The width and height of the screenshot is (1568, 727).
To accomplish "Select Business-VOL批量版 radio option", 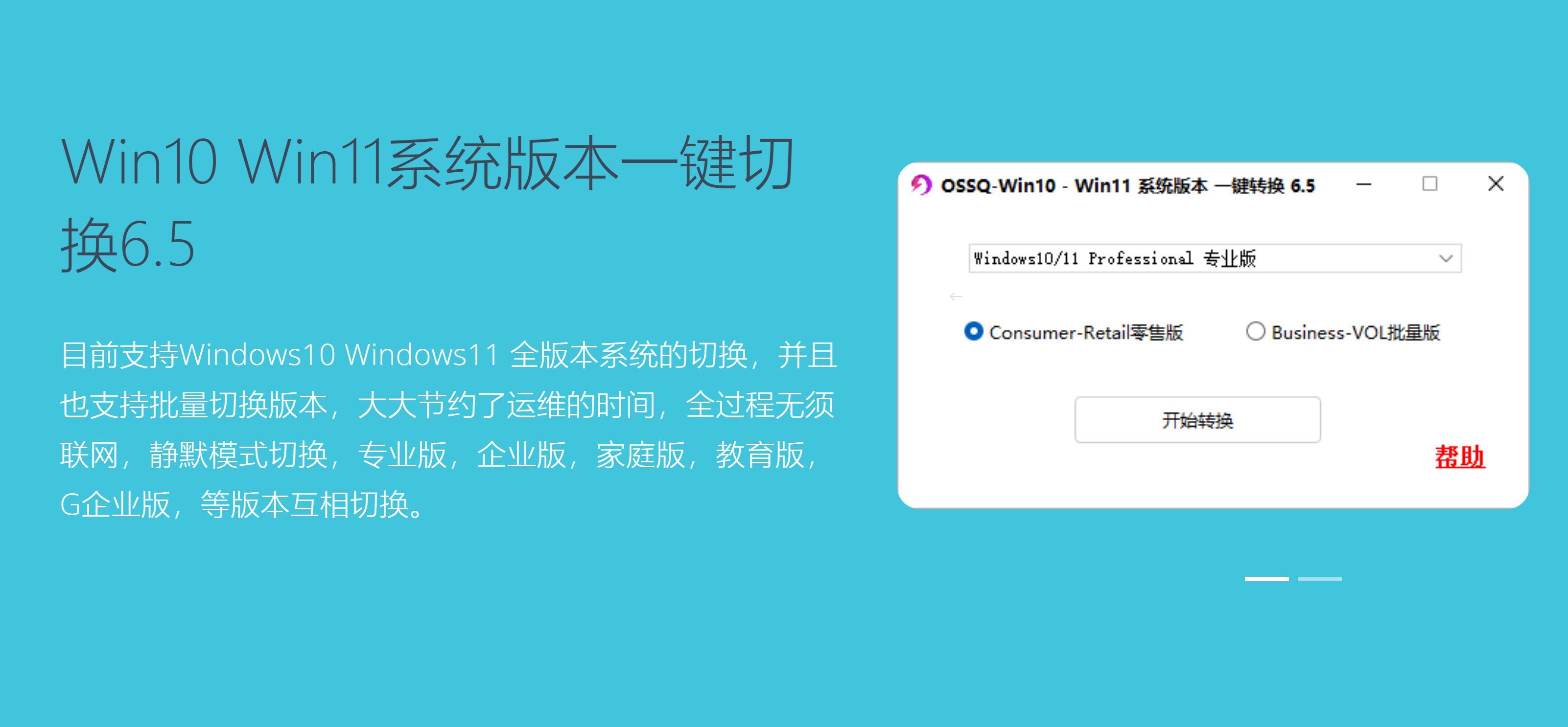I will [1255, 331].
